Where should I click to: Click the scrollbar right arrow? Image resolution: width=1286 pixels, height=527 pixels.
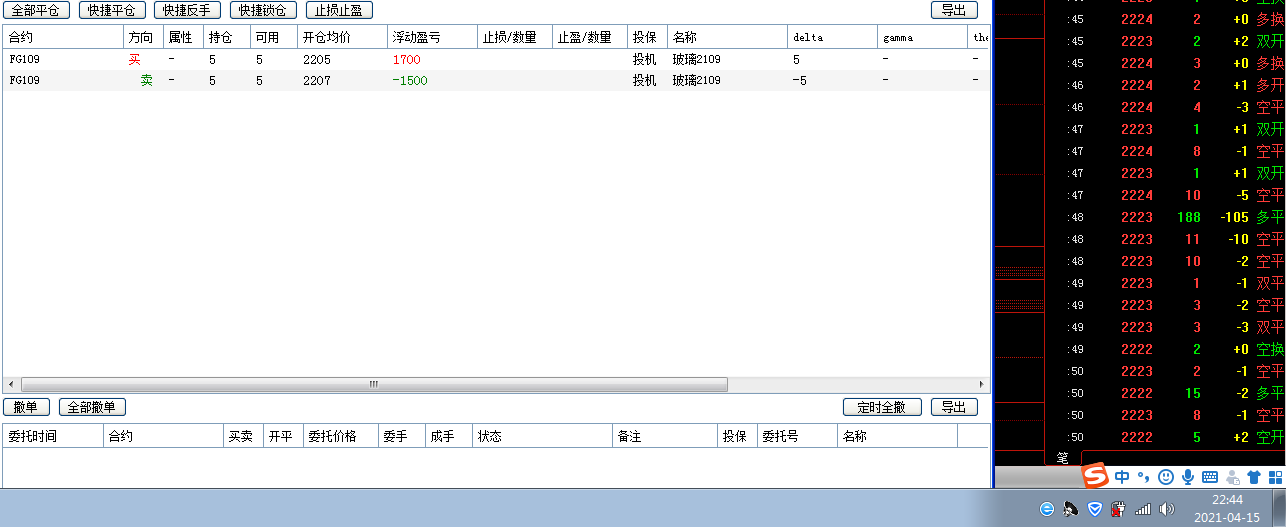(981, 384)
